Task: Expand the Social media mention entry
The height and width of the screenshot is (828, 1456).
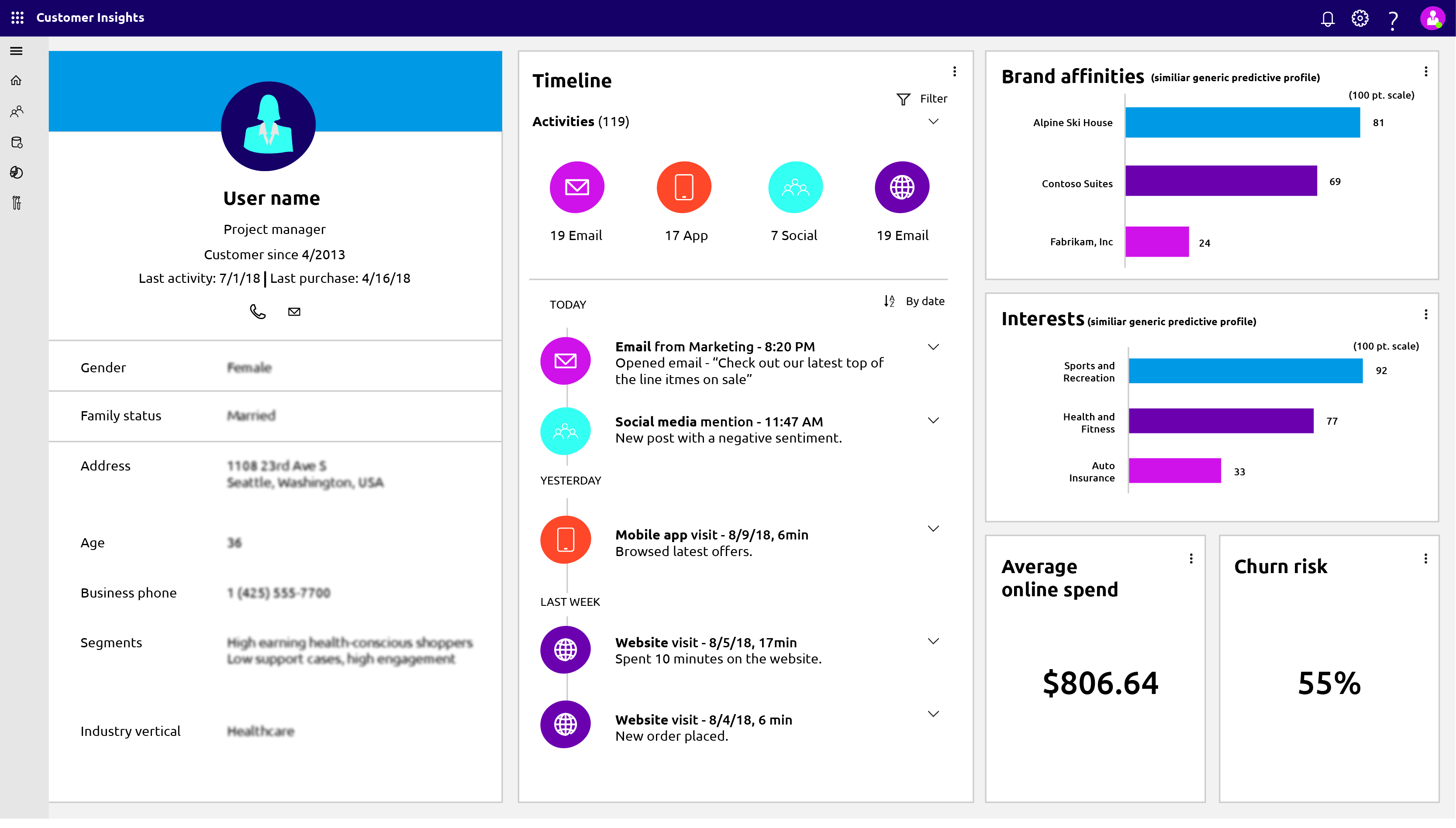Action: pyautogui.click(x=933, y=421)
